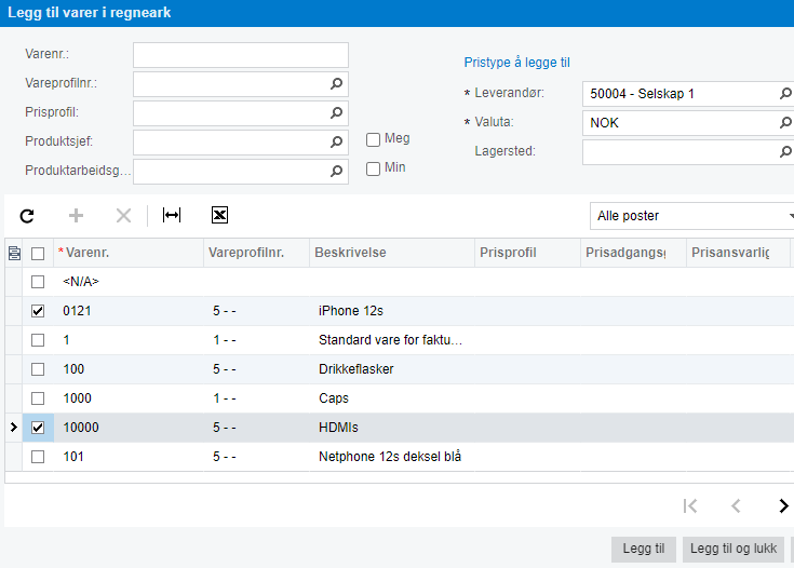This screenshot has width=794, height=568.
Task: Click the export to Excel icon
Action: (220, 215)
